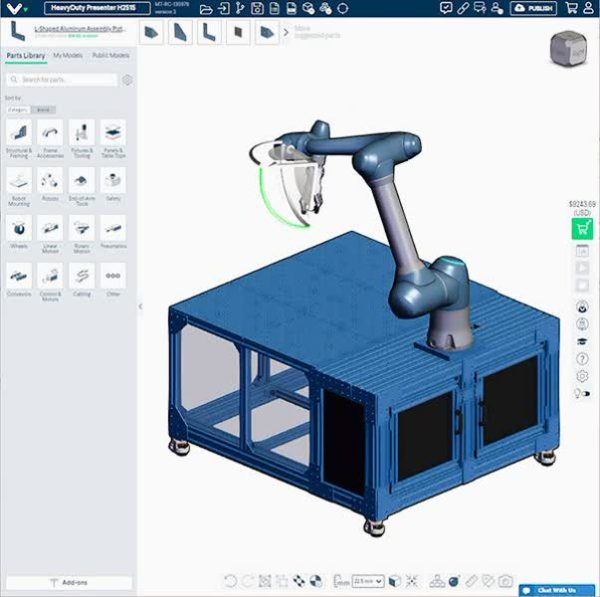The height and width of the screenshot is (597, 600).
Task: Click the import design icon
Action: point(223,8)
